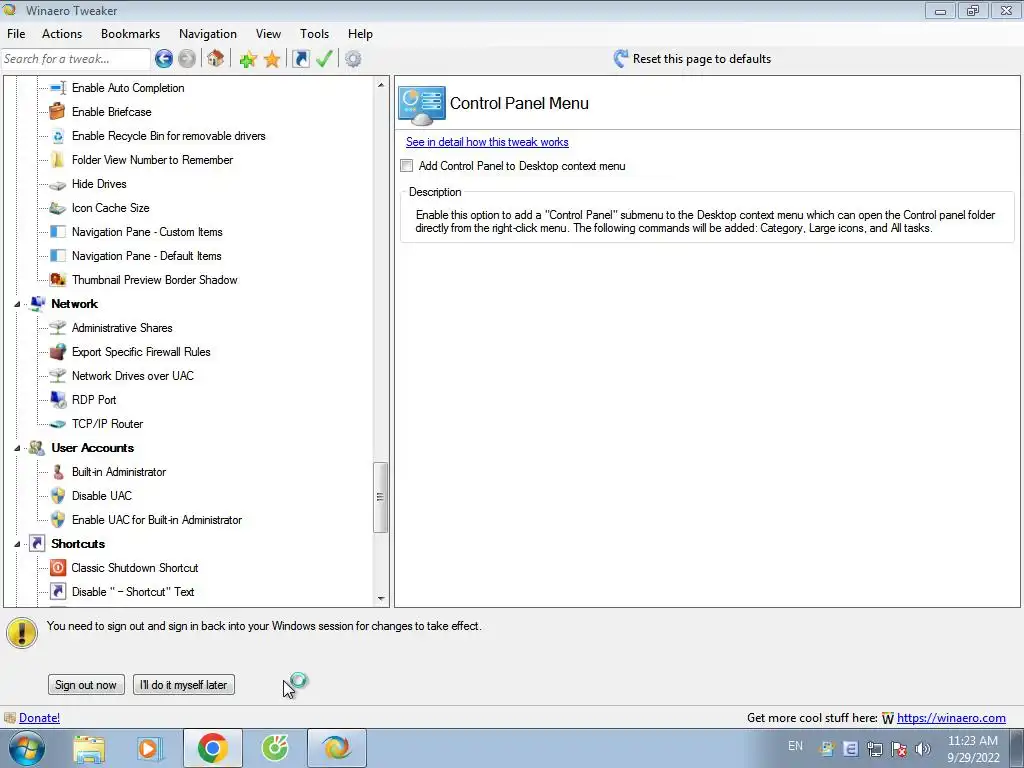Click the User Accounts category icon
This screenshot has height=768, width=1024.
coord(37,448)
